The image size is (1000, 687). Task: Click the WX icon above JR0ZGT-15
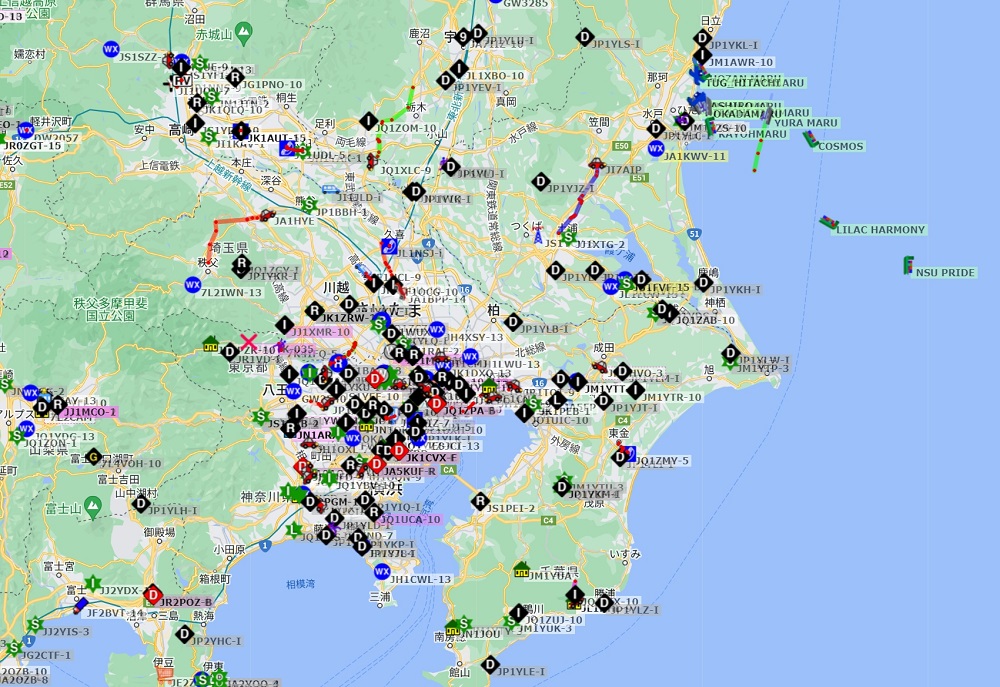[26, 130]
